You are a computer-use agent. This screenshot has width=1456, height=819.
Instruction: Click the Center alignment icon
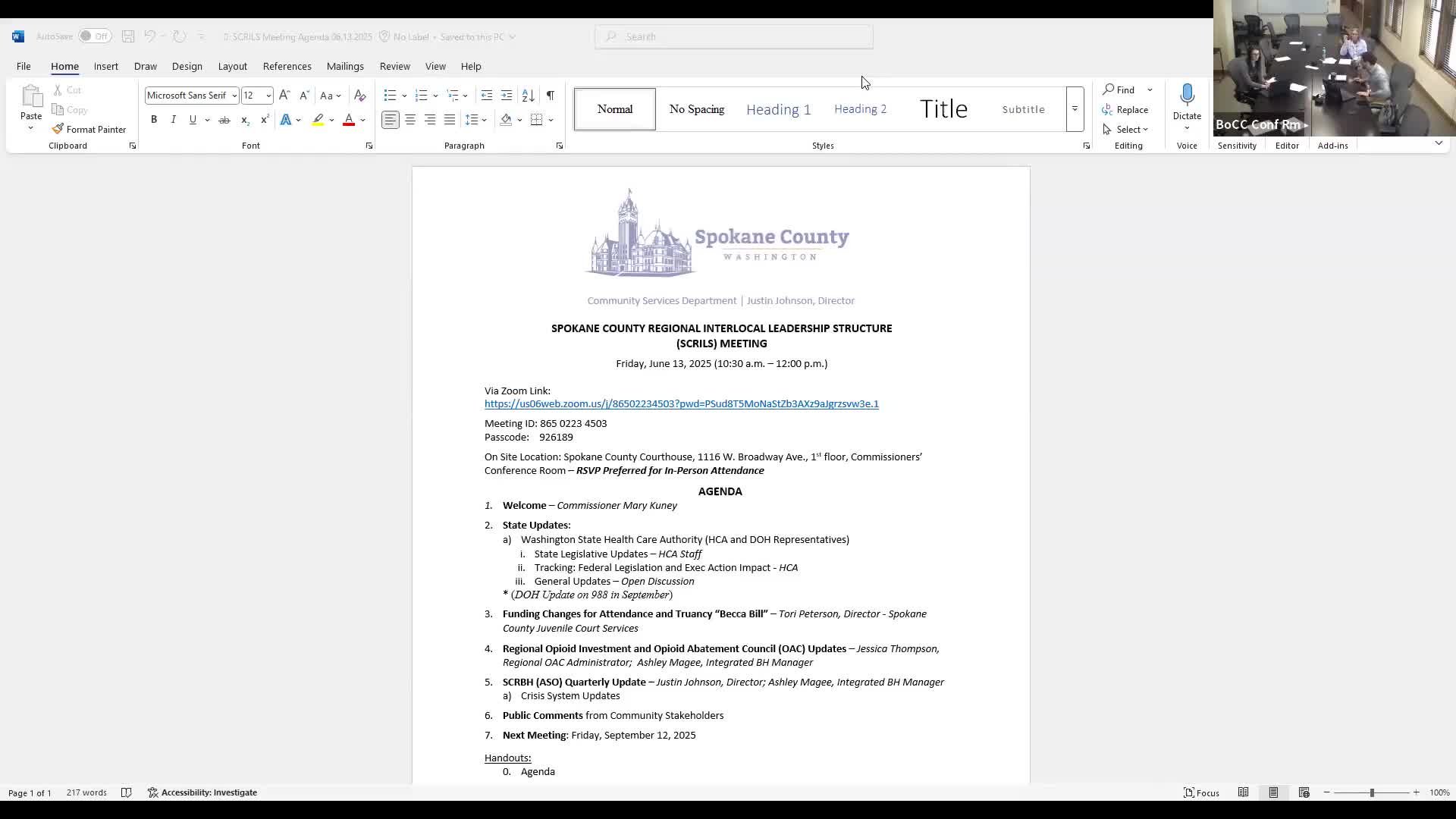point(410,120)
